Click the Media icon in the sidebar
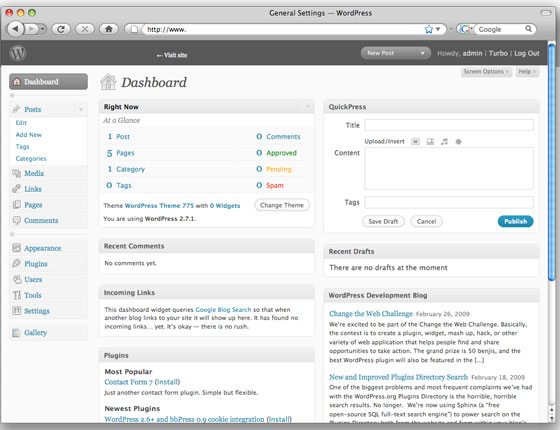The height and width of the screenshot is (430, 560). pyautogui.click(x=17, y=174)
